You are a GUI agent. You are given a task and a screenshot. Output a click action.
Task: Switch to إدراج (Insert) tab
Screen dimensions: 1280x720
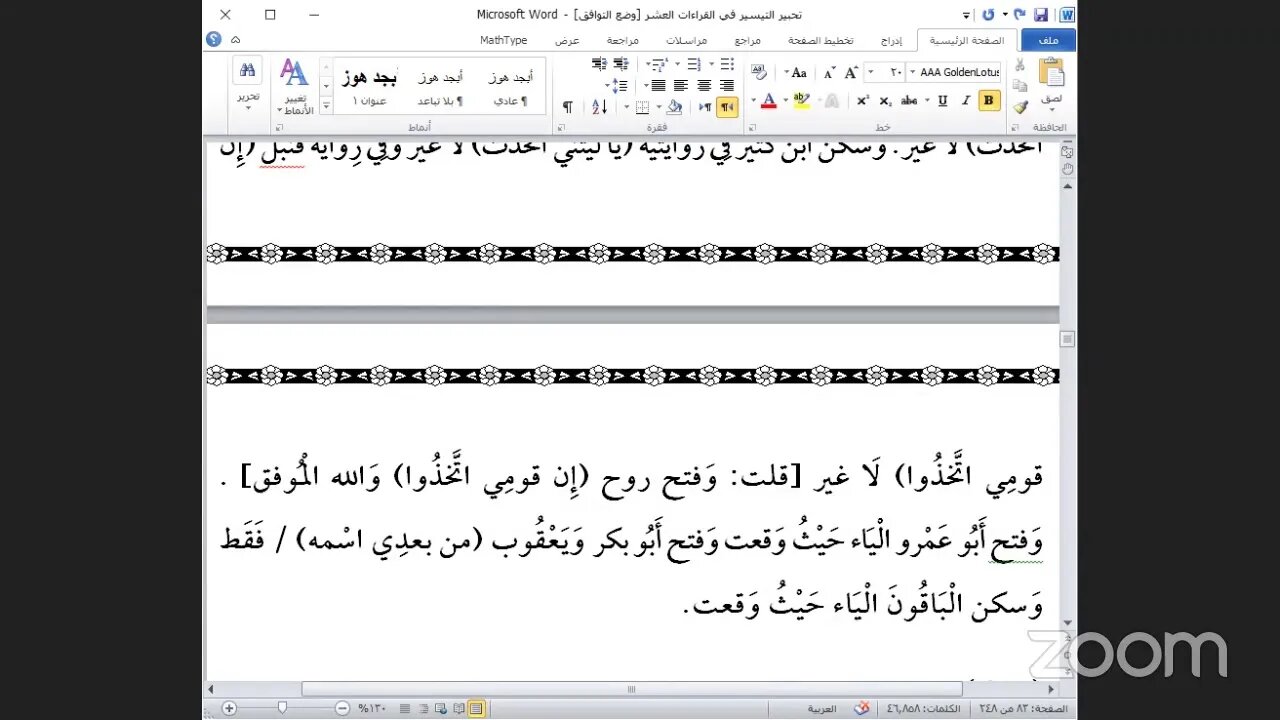pyautogui.click(x=891, y=40)
